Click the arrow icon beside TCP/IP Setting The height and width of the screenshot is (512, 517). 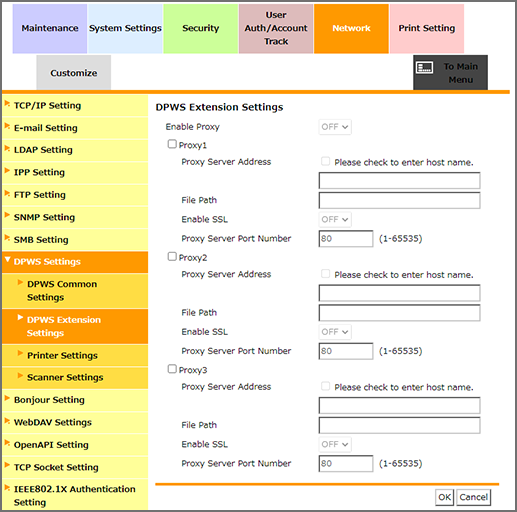coord(7,104)
